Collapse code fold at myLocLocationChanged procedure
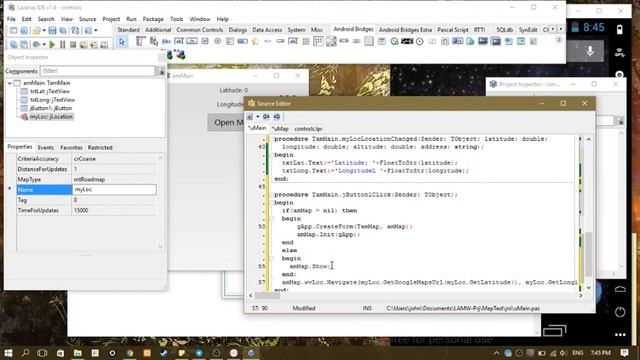 [271, 139]
